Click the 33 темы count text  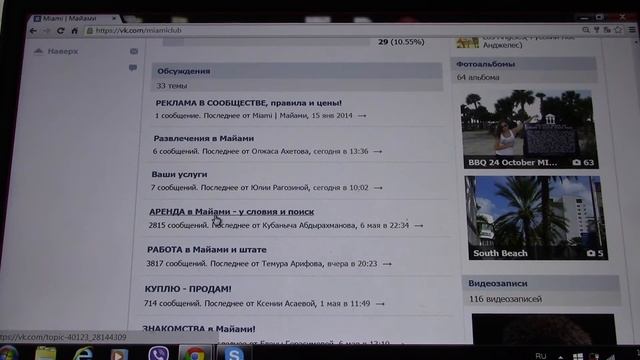(172, 86)
